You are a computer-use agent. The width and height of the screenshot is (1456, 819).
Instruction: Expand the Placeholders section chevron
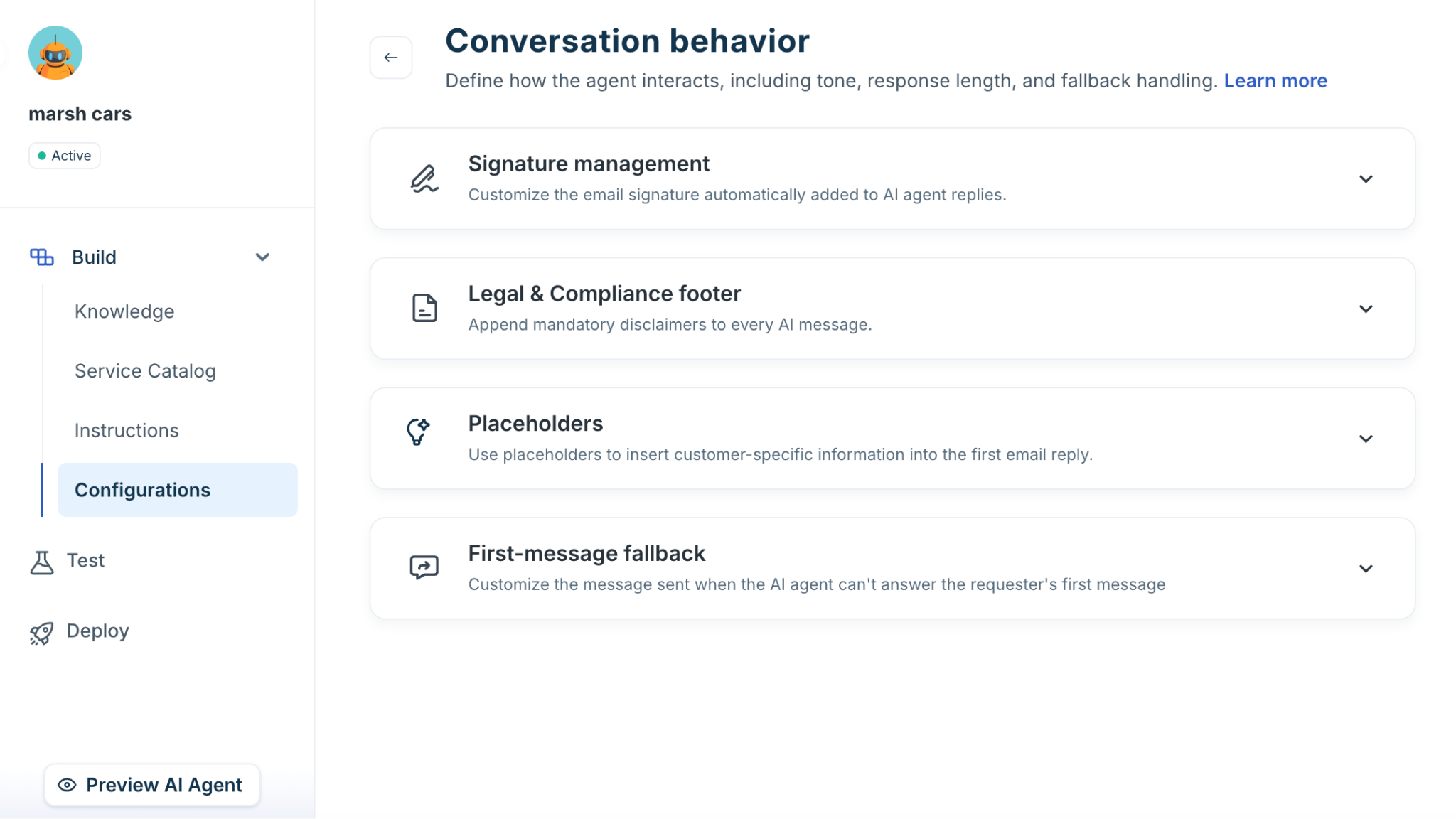(x=1366, y=439)
